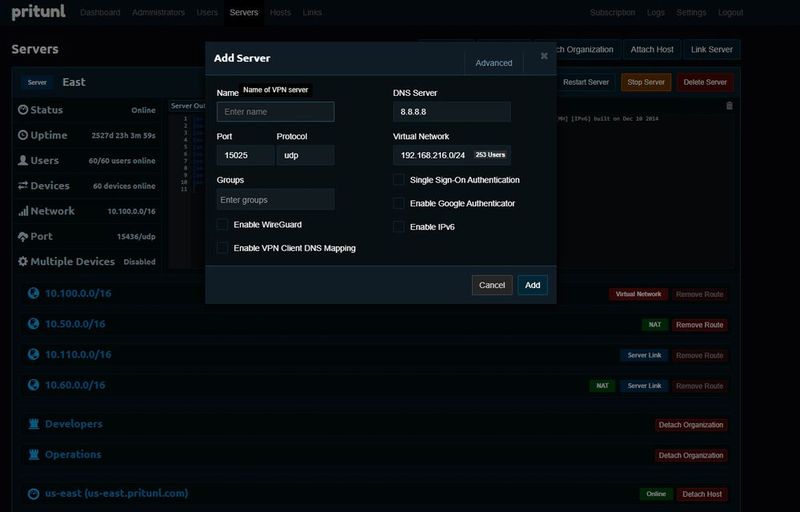Click the tower icon next to Operations organization
Viewport: 800px width, 512px height.
click(33, 454)
